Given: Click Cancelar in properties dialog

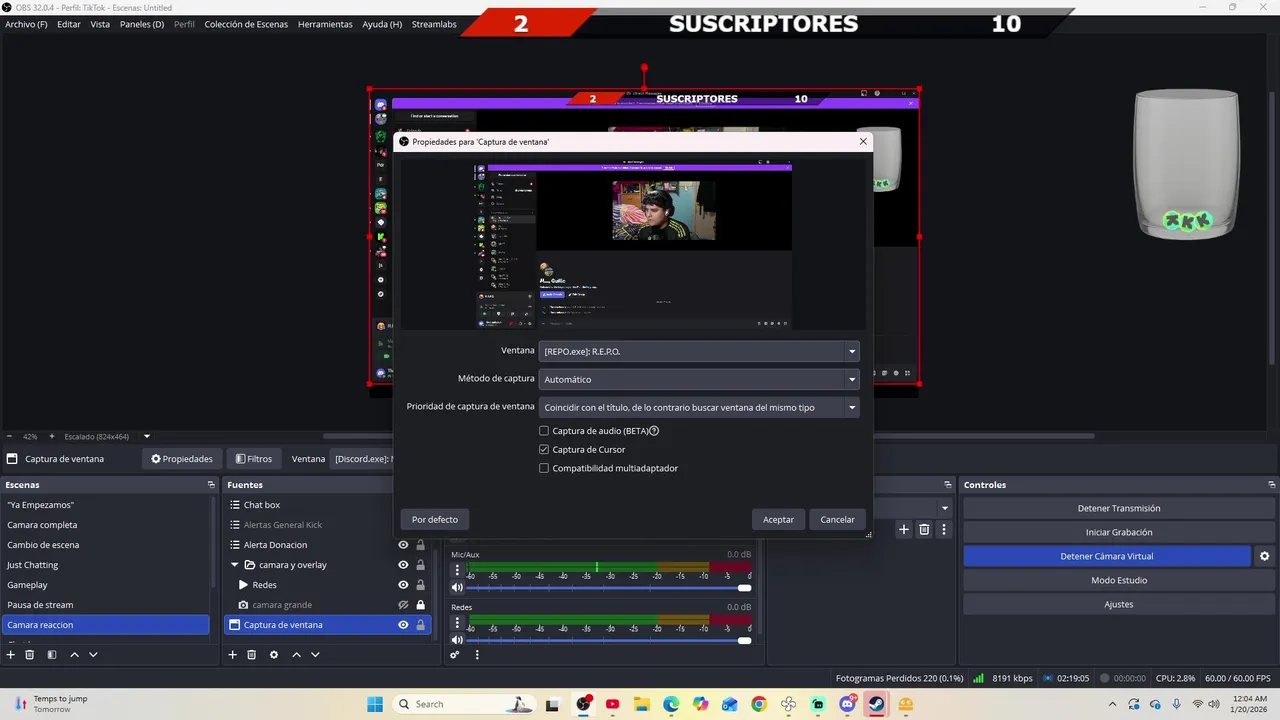Looking at the screenshot, I should [x=837, y=519].
